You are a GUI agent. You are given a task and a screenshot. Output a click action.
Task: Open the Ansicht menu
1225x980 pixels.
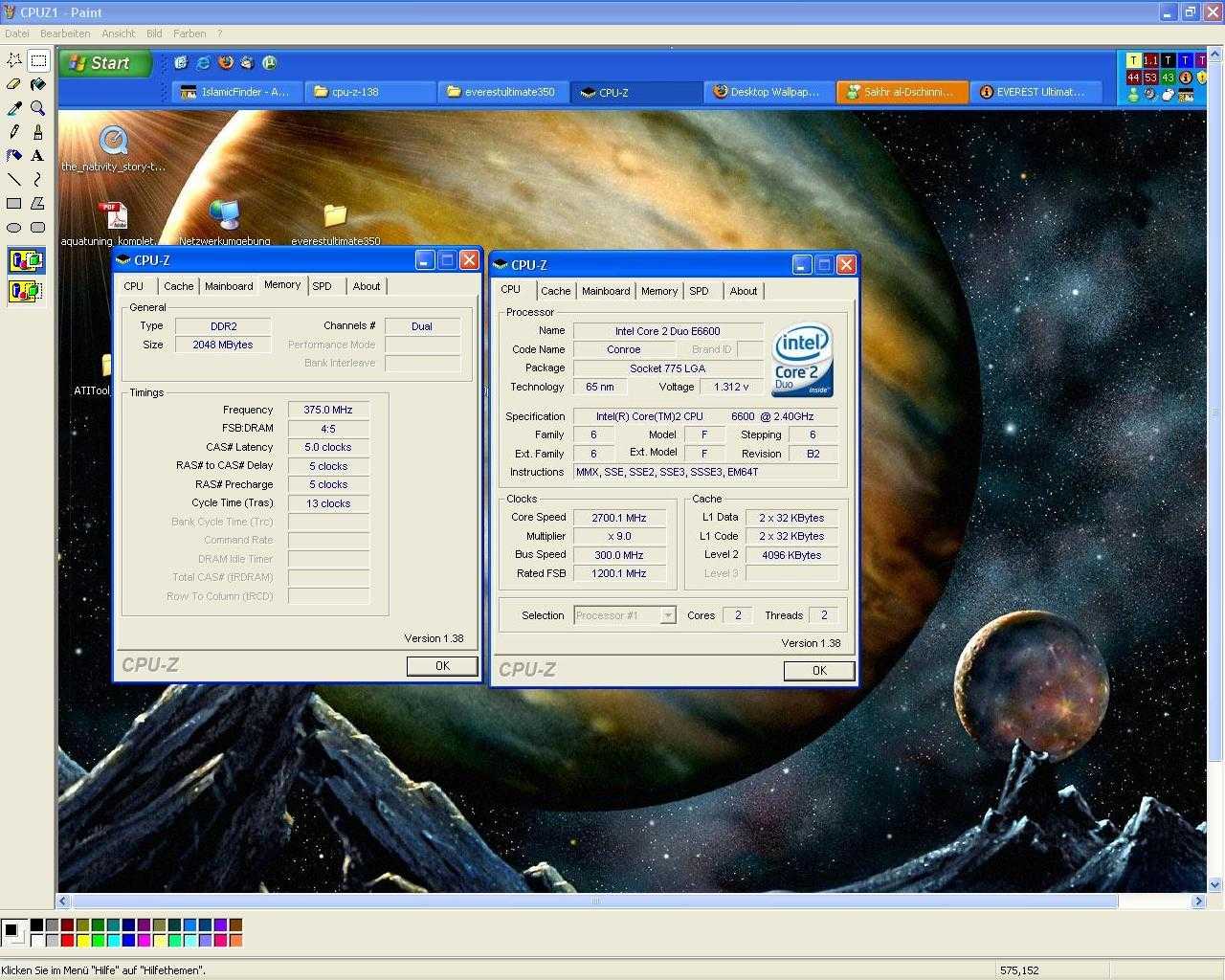click(119, 33)
